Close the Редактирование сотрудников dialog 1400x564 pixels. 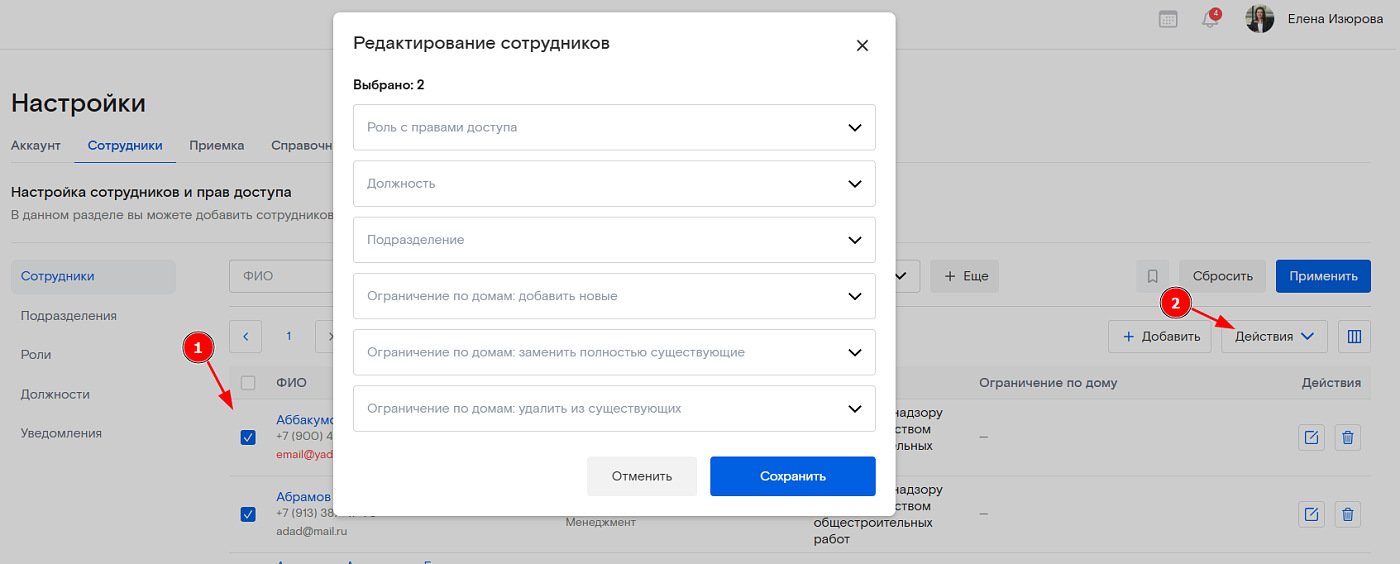click(x=862, y=45)
